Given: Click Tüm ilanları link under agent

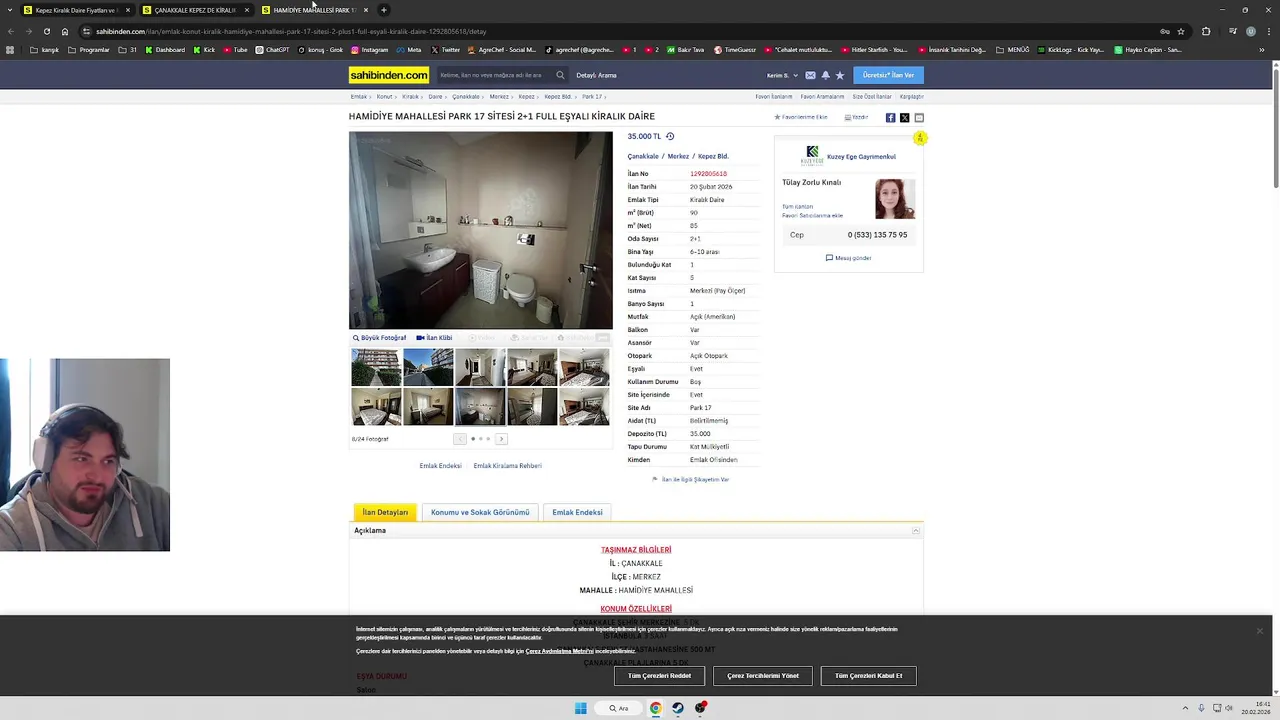Looking at the screenshot, I should [x=797, y=206].
